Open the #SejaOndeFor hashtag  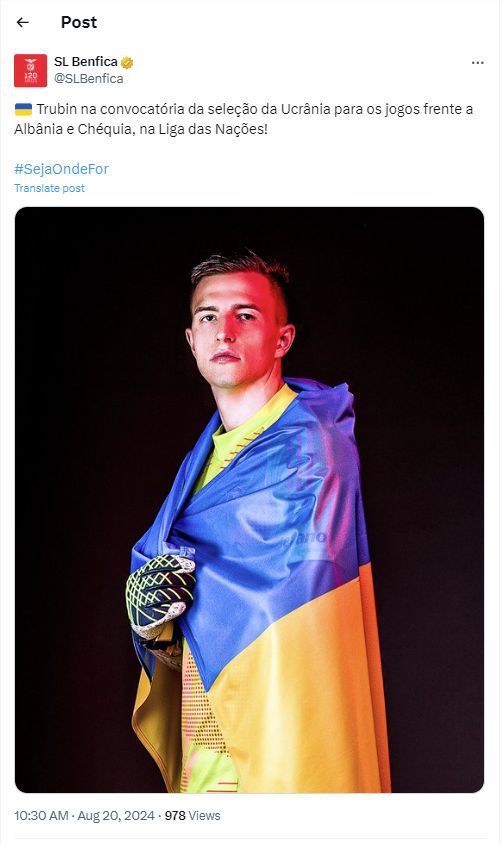[61, 169]
